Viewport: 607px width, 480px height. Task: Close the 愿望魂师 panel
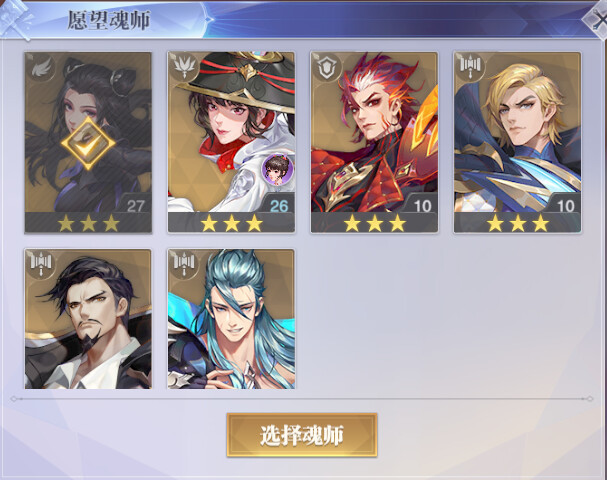point(598,19)
